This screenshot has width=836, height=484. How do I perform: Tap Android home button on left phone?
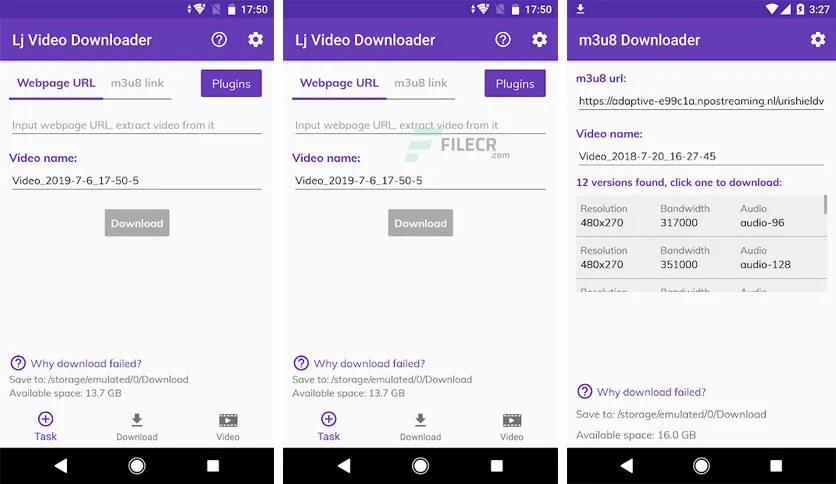tap(137, 466)
